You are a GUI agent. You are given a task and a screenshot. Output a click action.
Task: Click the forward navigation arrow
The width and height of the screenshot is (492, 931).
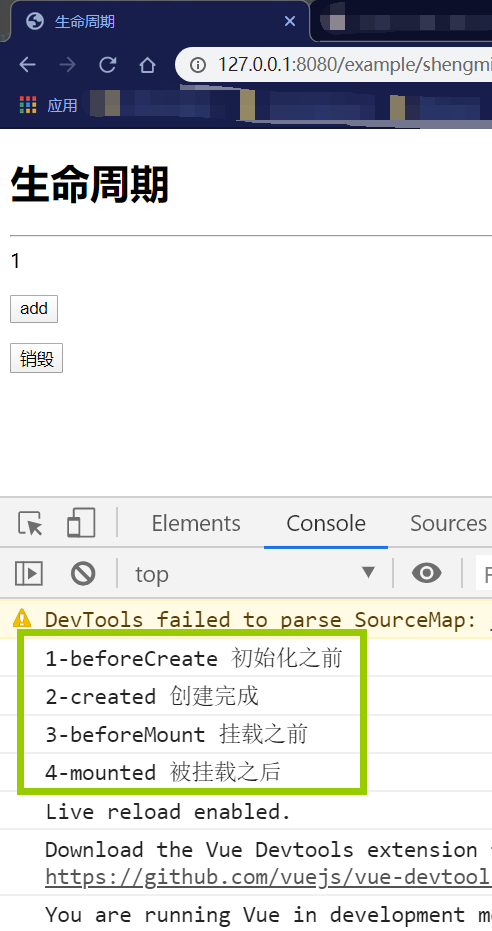pos(67,64)
